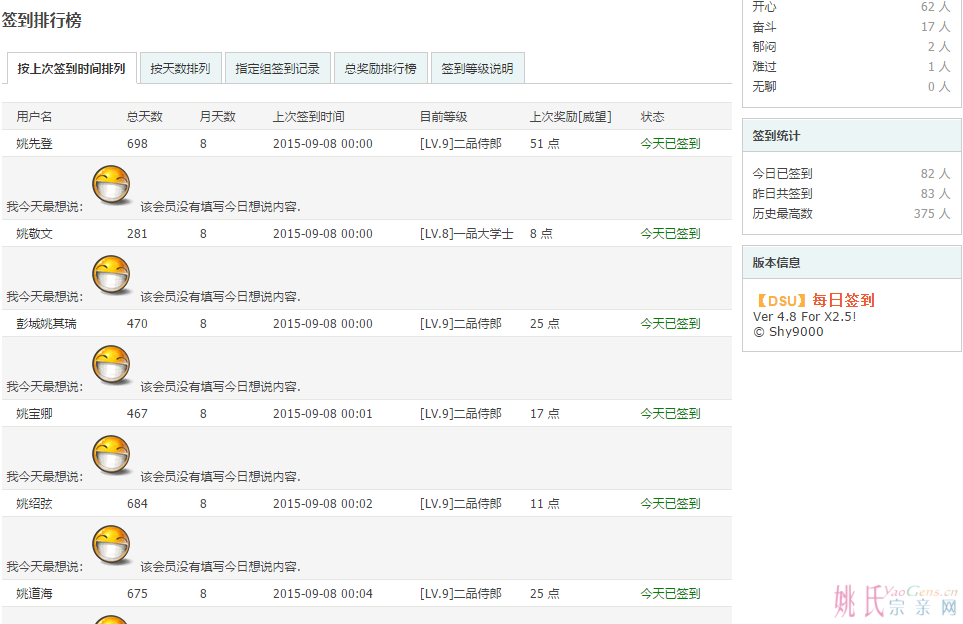The height and width of the screenshot is (624, 963).
Task: Click the sign-in time 2015-09-08 00:04
Action: (323, 593)
